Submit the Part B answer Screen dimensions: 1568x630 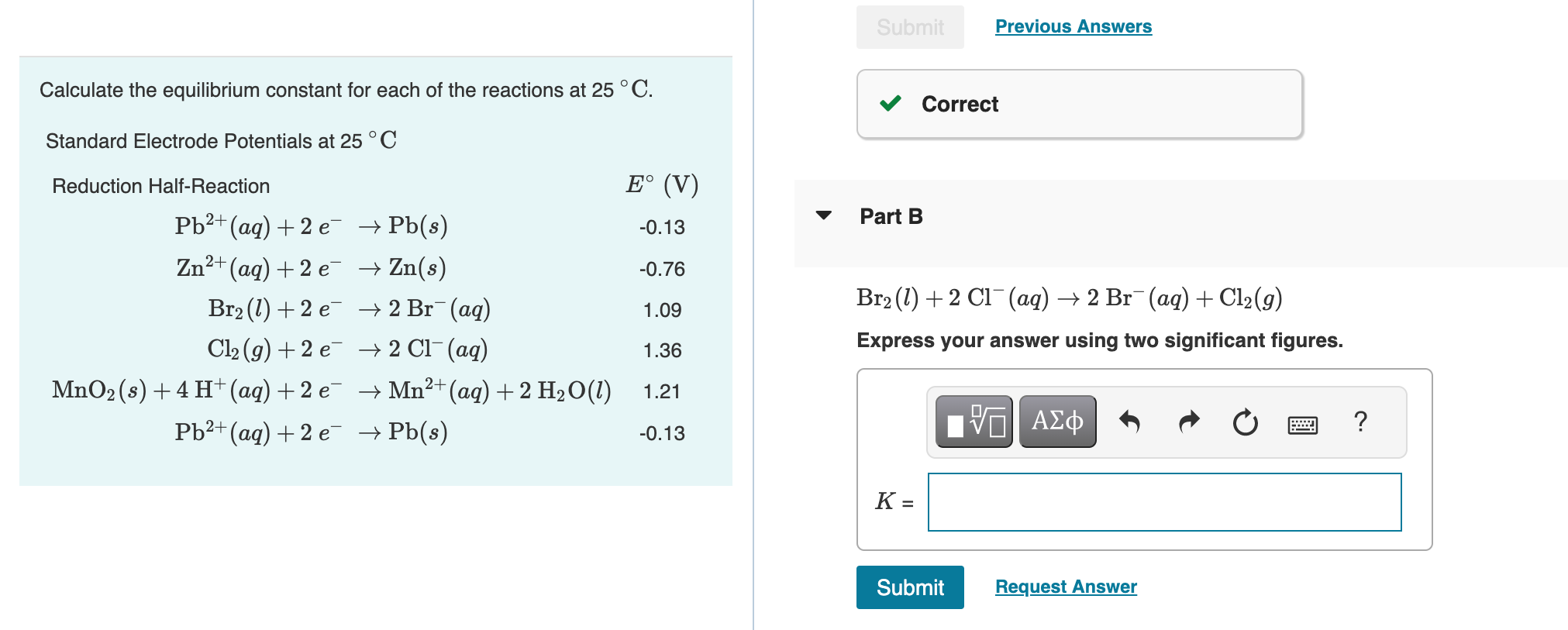click(909, 587)
